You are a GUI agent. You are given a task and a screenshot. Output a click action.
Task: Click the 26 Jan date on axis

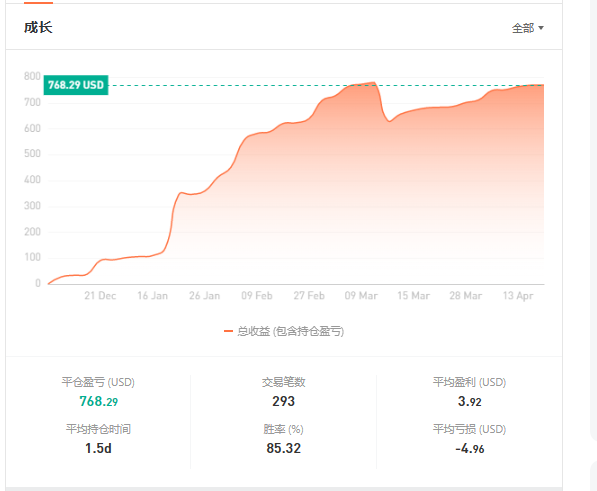click(x=204, y=296)
